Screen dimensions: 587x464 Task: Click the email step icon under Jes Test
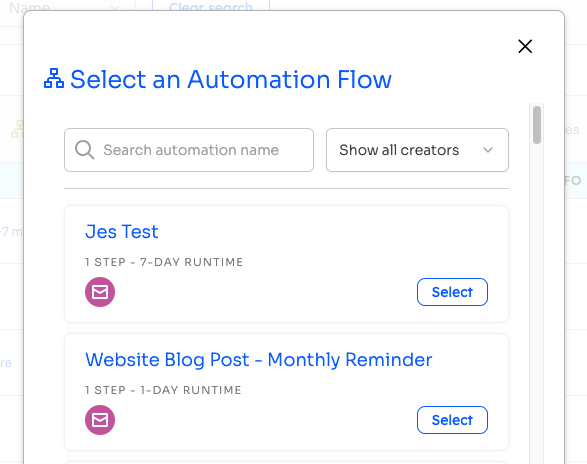coord(100,292)
